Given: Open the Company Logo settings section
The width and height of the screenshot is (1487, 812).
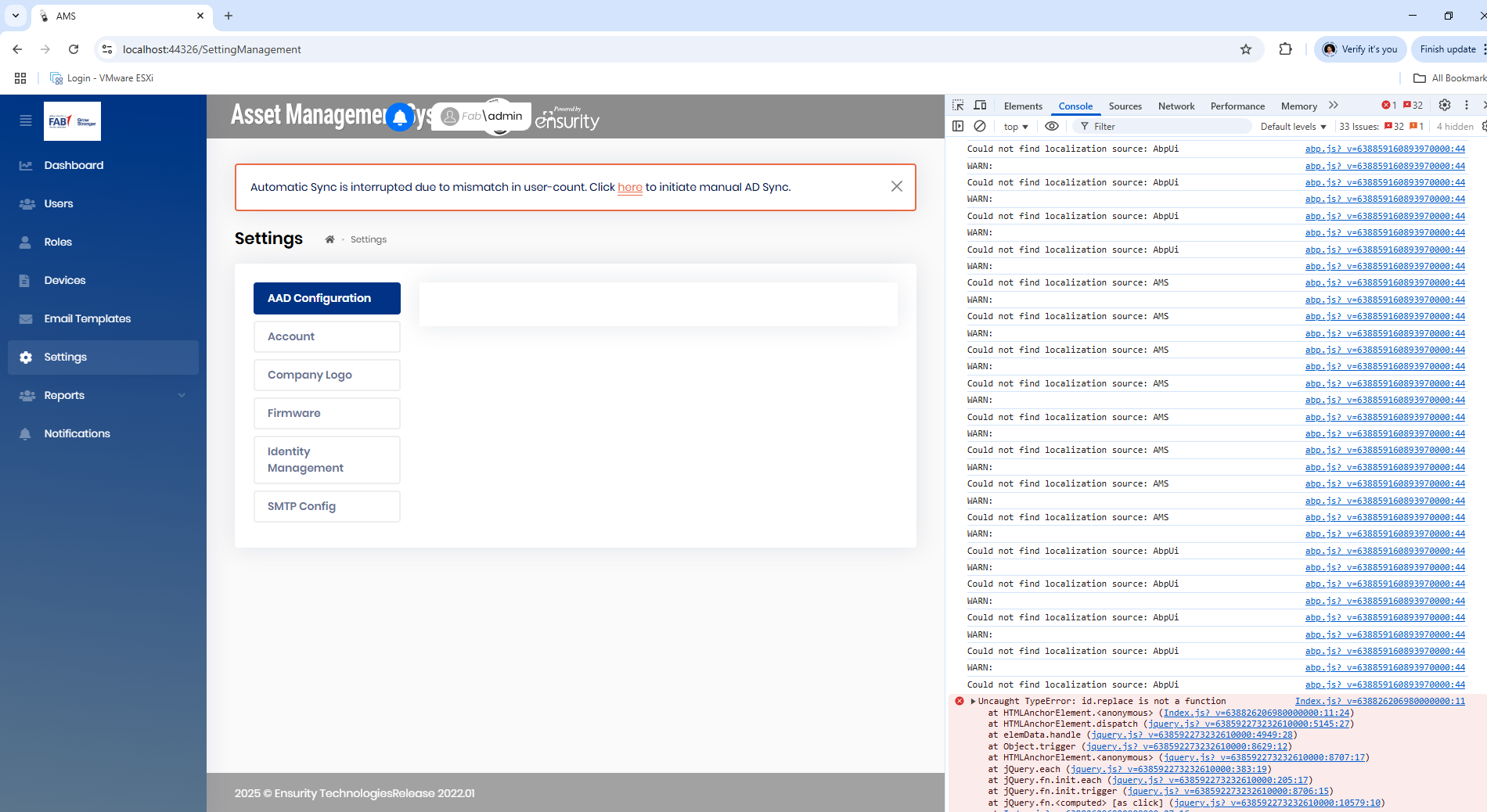Looking at the screenshot, I should click(326, 375).
